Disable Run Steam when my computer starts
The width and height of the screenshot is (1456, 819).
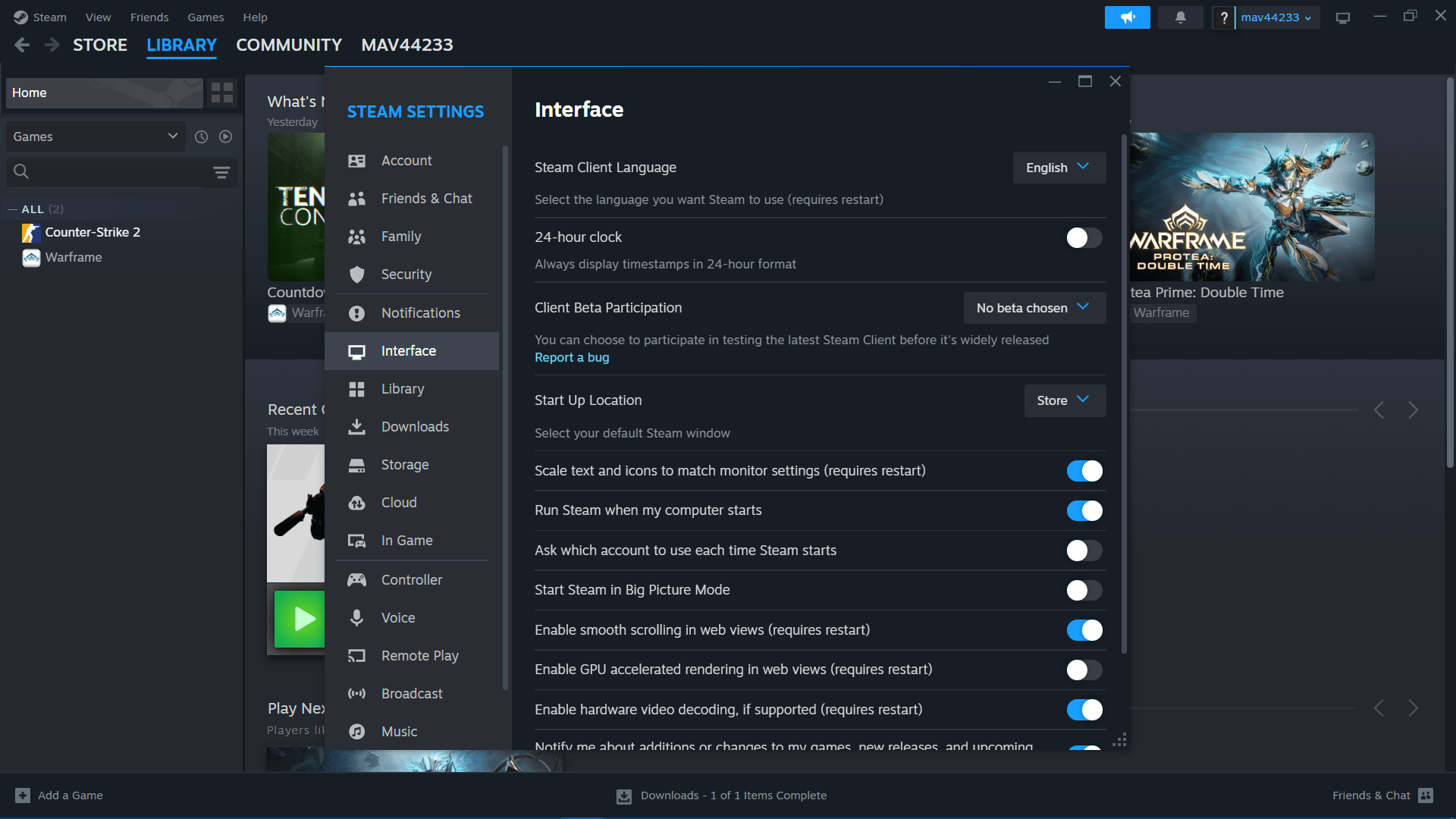click(x=1084, y=510)
